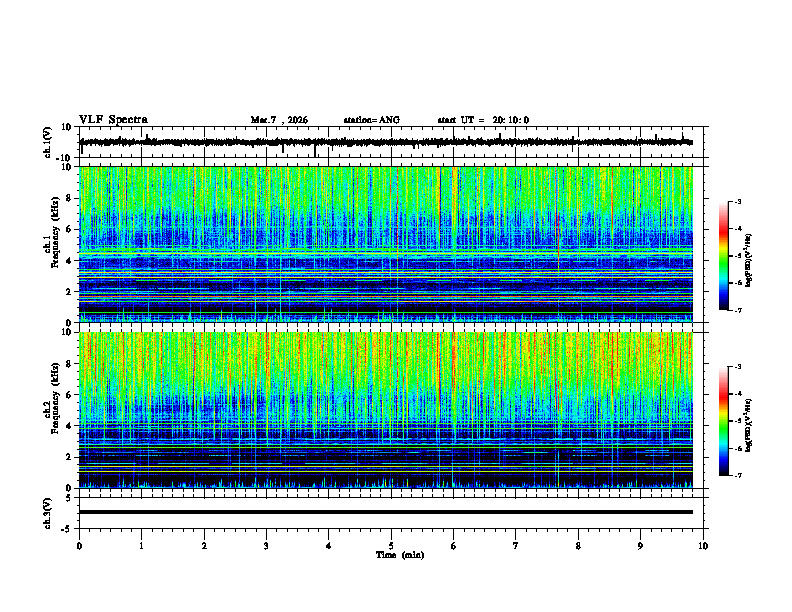Click the "-10" tick on ch.1 voltage axis
This screenshot has width=792, height=612.
point(65,158)
